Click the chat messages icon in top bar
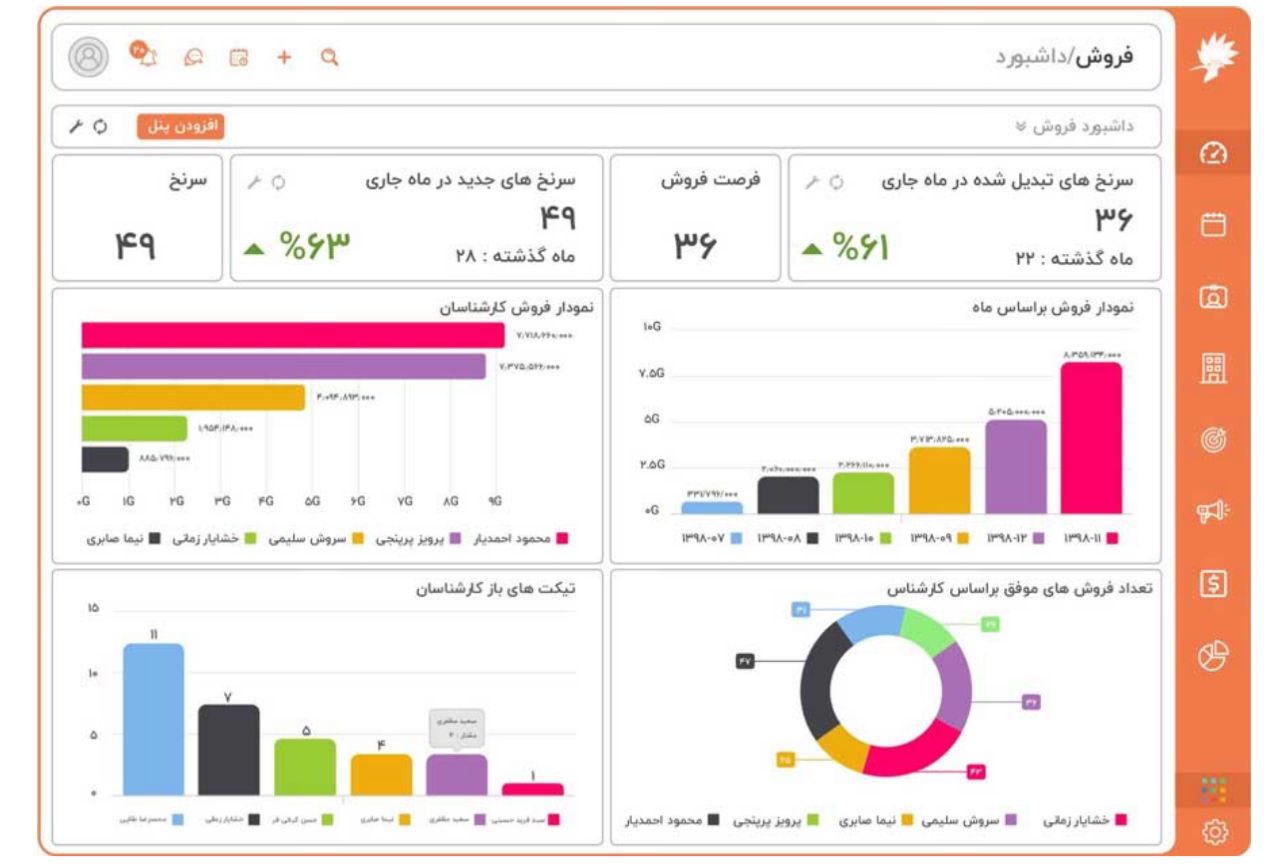Viewport: 1280px width, 867px height. point(194,58)
